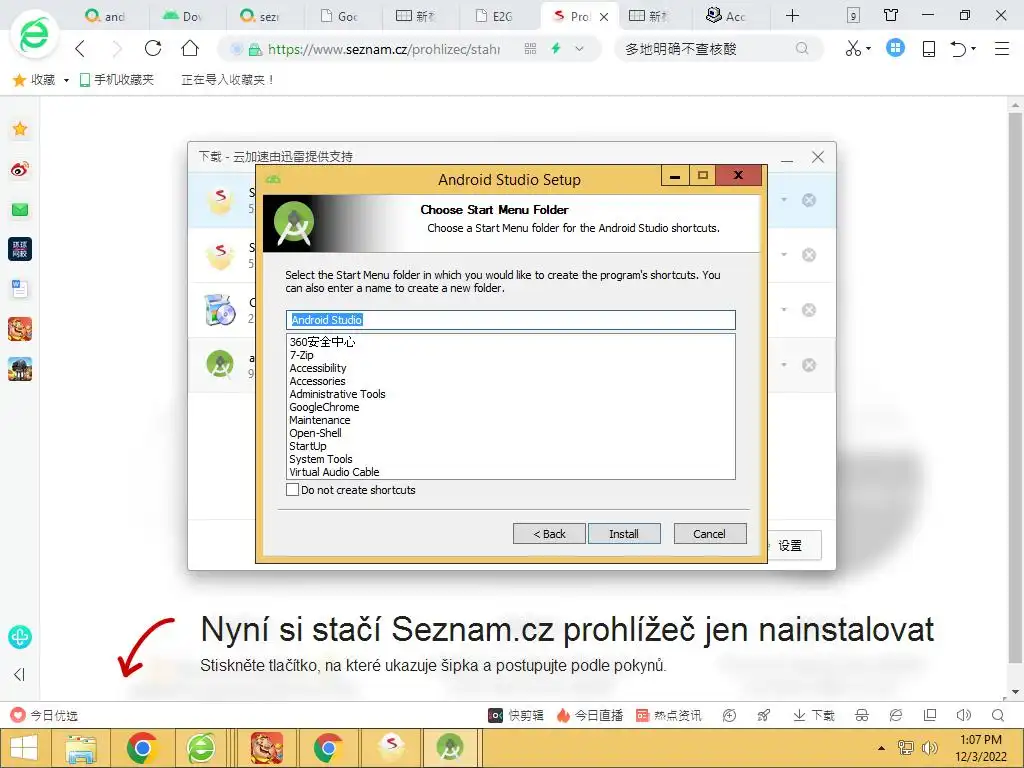Image resolution: width=1024 pixels, height=768 pixels.
Task: Click the search magnifier in search box
Action: click(x=802, y=48)
